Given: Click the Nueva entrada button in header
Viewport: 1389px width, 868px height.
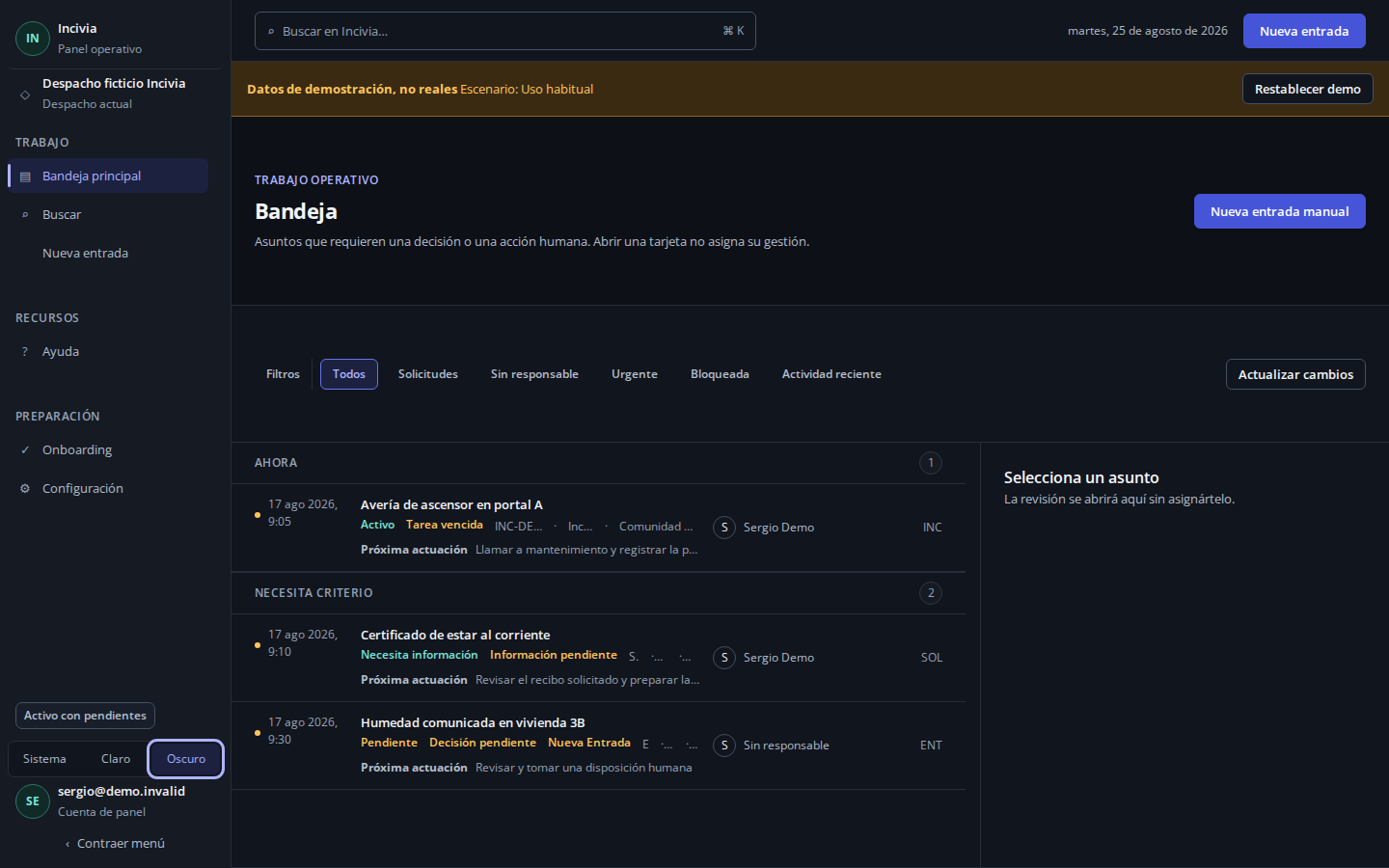Looking at the screenshot, I should (1304, 31).
